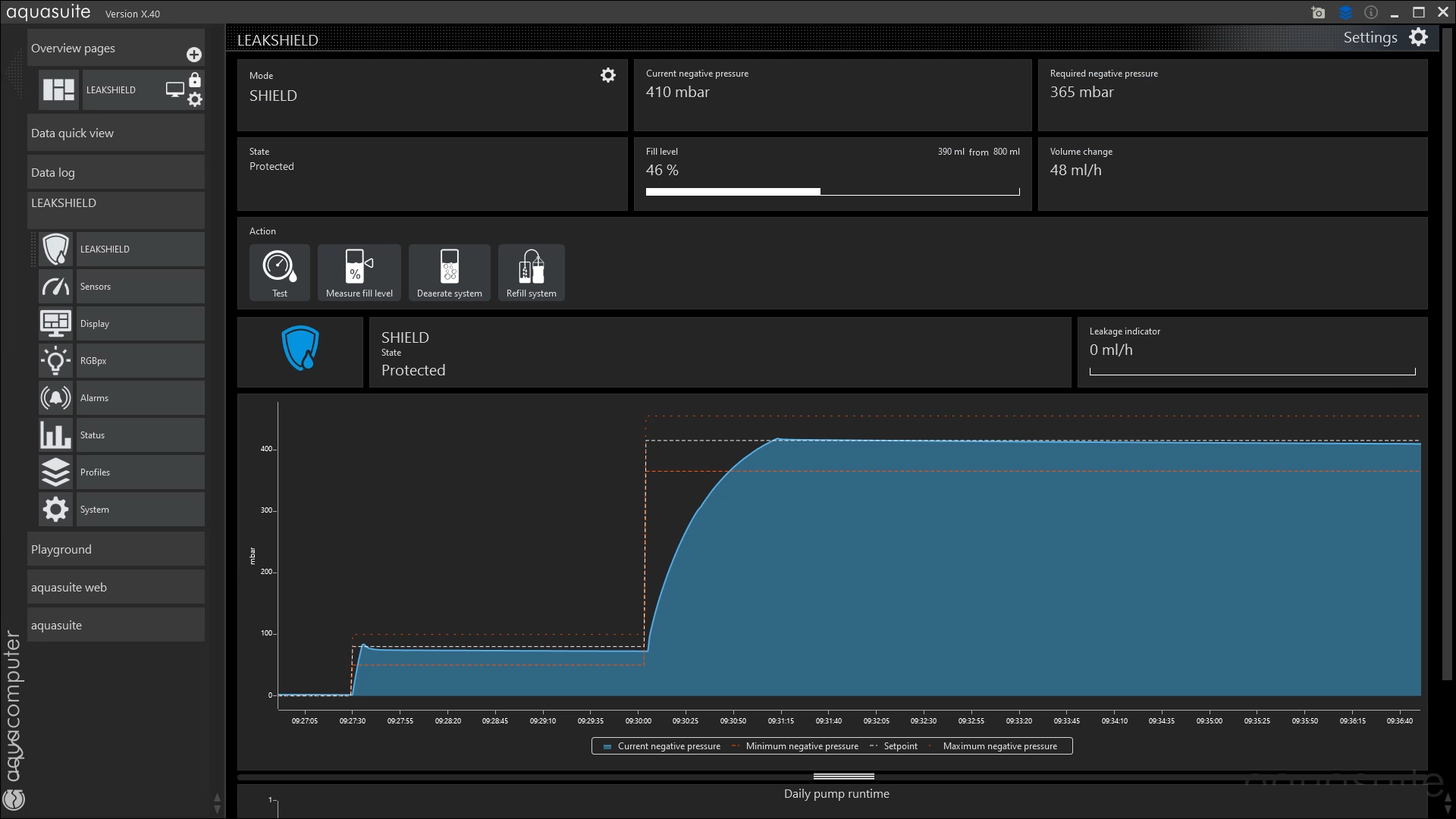The height and width of the screenshot is (819, 1456).
Task: Click the Sensors gauge icon
Action: click(55, 287)
